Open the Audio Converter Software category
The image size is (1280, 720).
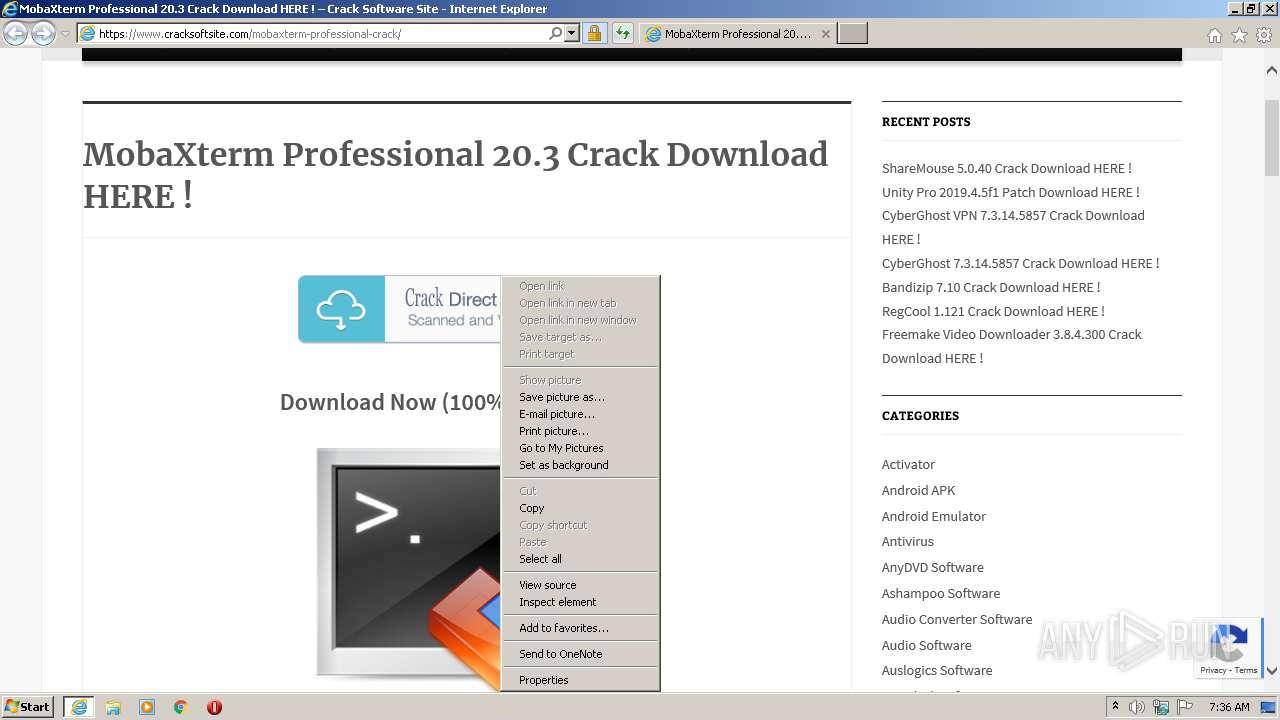point(957,619)
